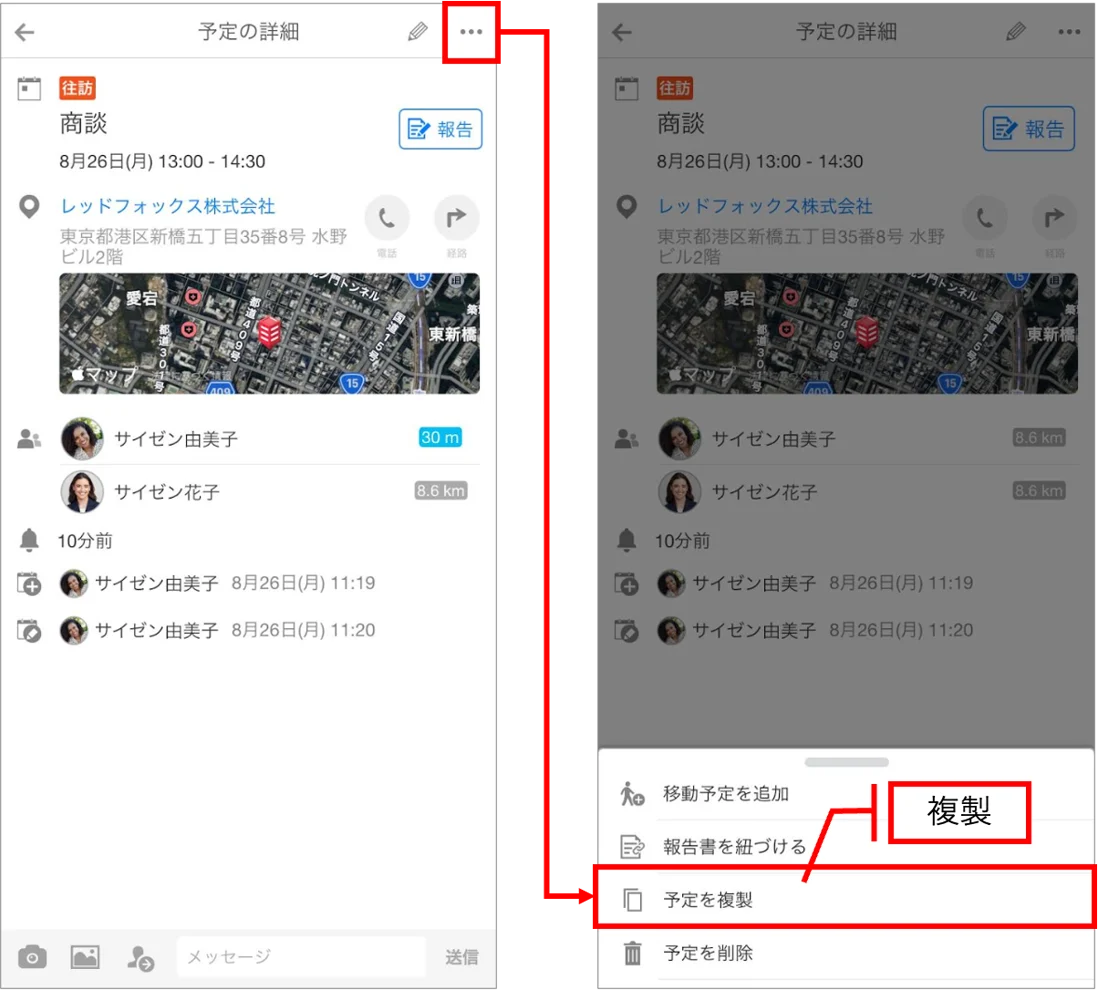Viewport: 1098px width, 990px height.
Task: Tap the bottom sheet drag handle
Action: 847,762
